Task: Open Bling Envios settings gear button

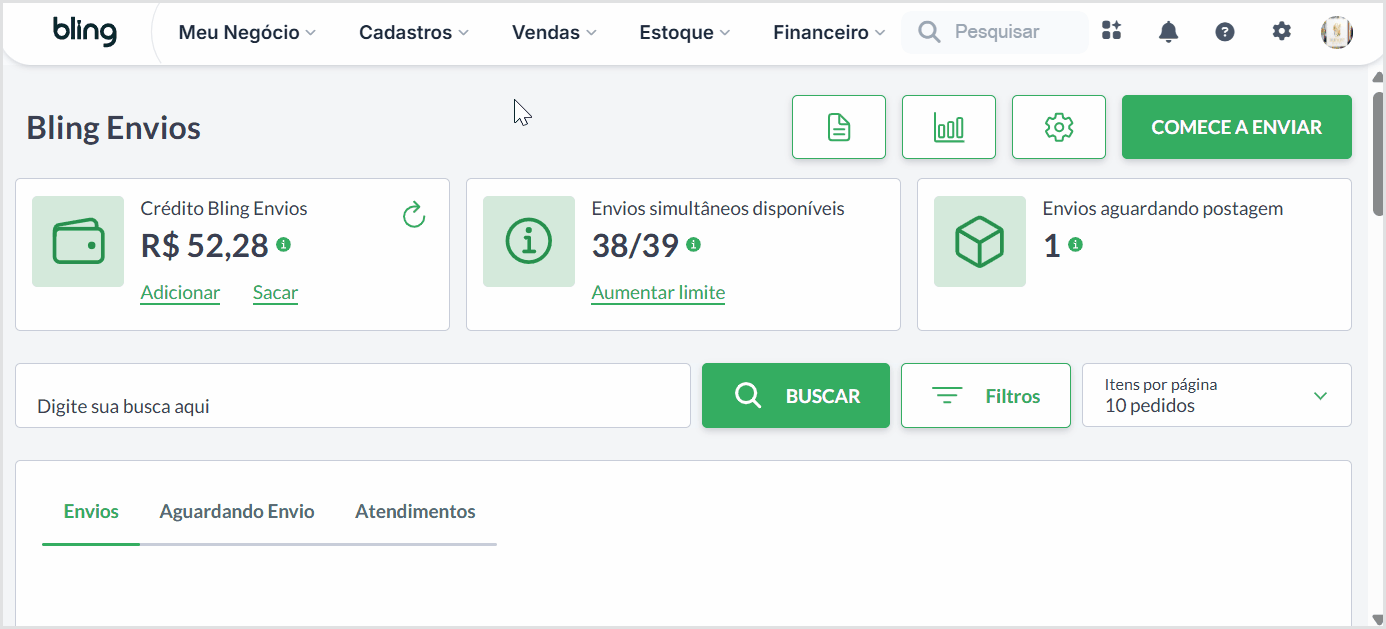Action: pyautogui.click(x=1059, y=127)
